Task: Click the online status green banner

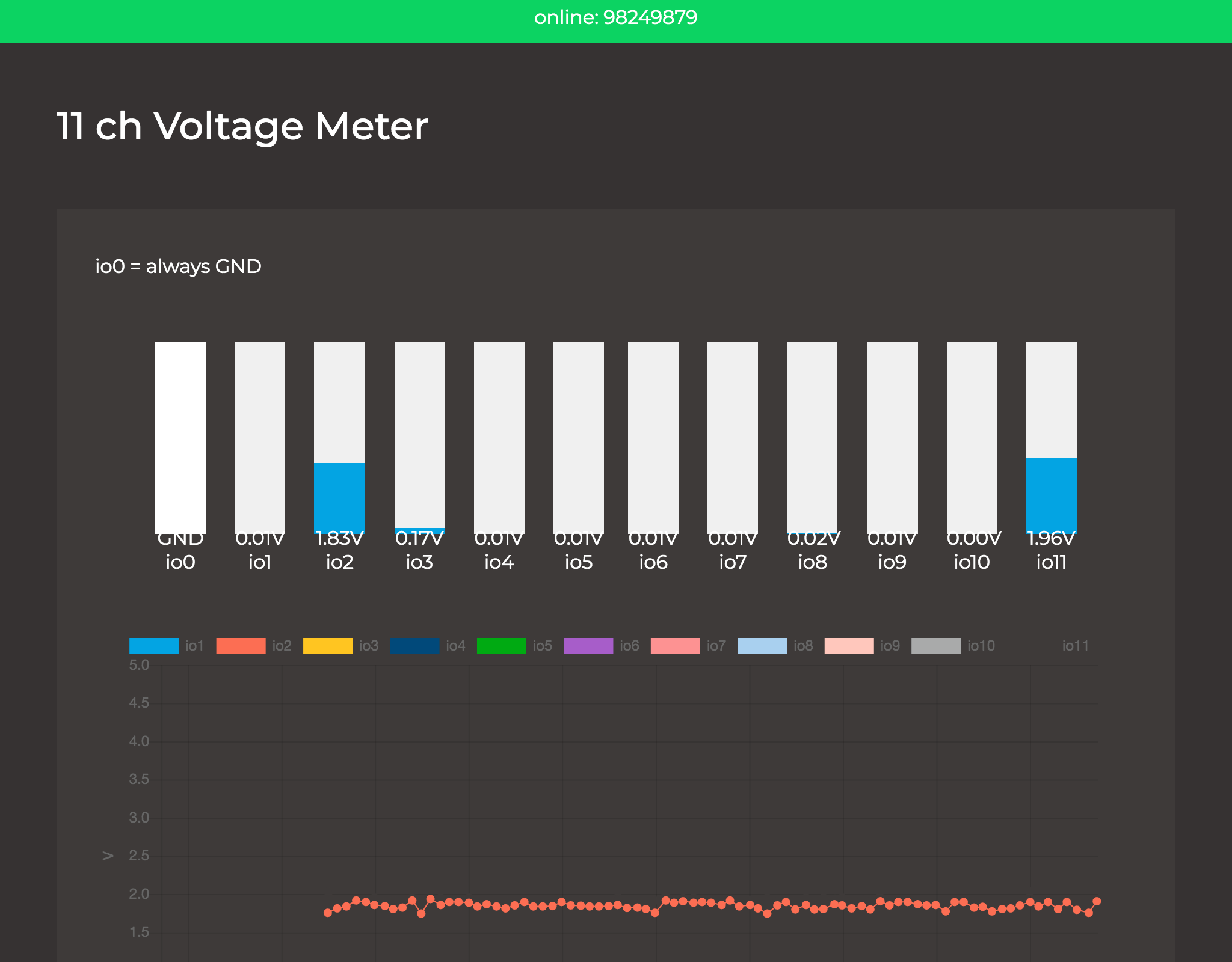Action: [x=616, y=21]
